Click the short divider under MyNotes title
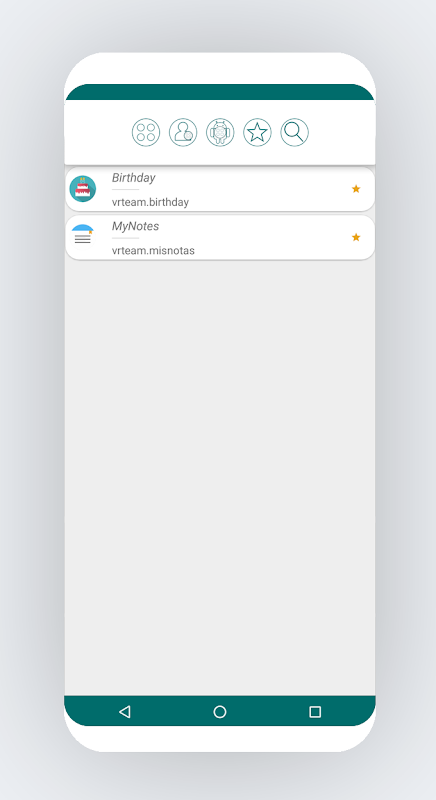The width and height of the screenshot is (436, 800). pos(125,238)
